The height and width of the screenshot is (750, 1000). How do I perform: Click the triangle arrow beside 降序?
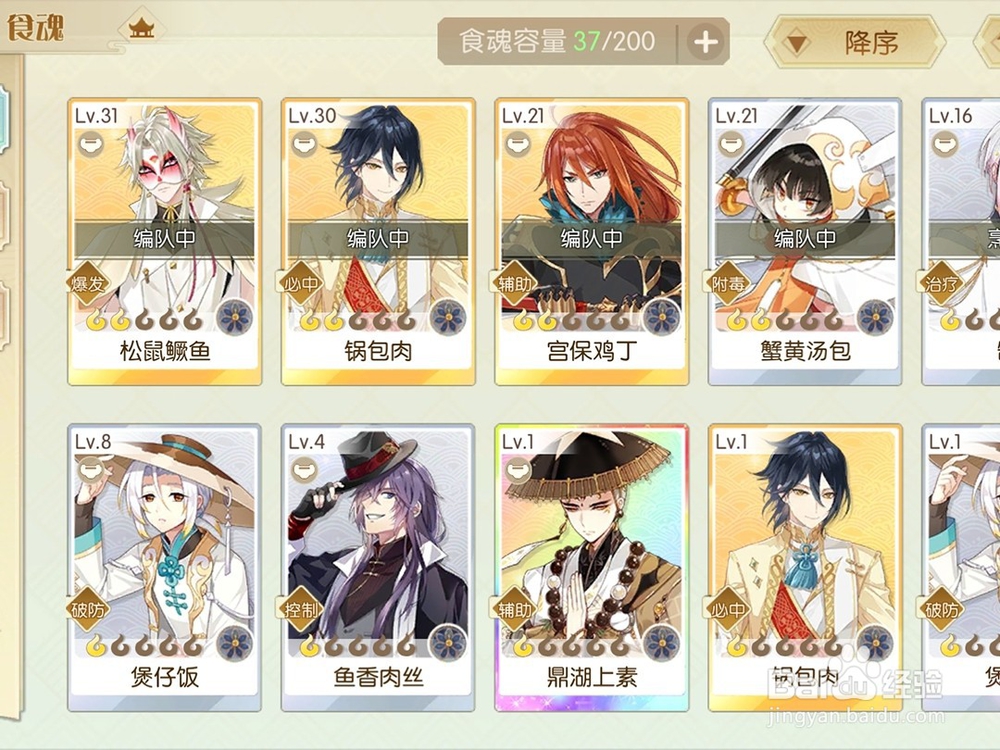pyautogui.click(x=797, y=44)
